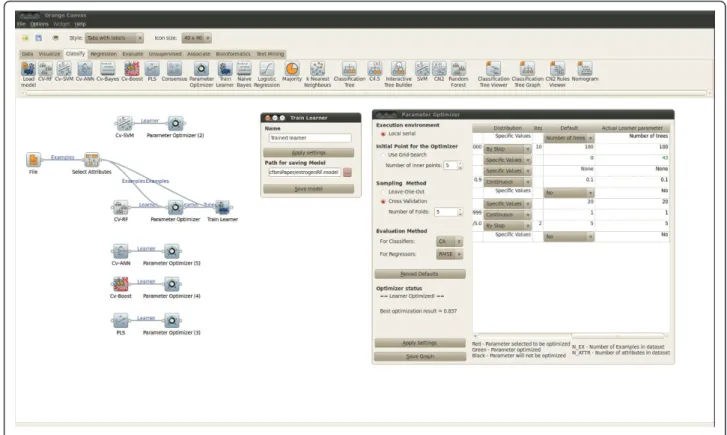Open the Style dropdown in toolbar
Screen dimensions: 727x435
(x=114, y=38)
